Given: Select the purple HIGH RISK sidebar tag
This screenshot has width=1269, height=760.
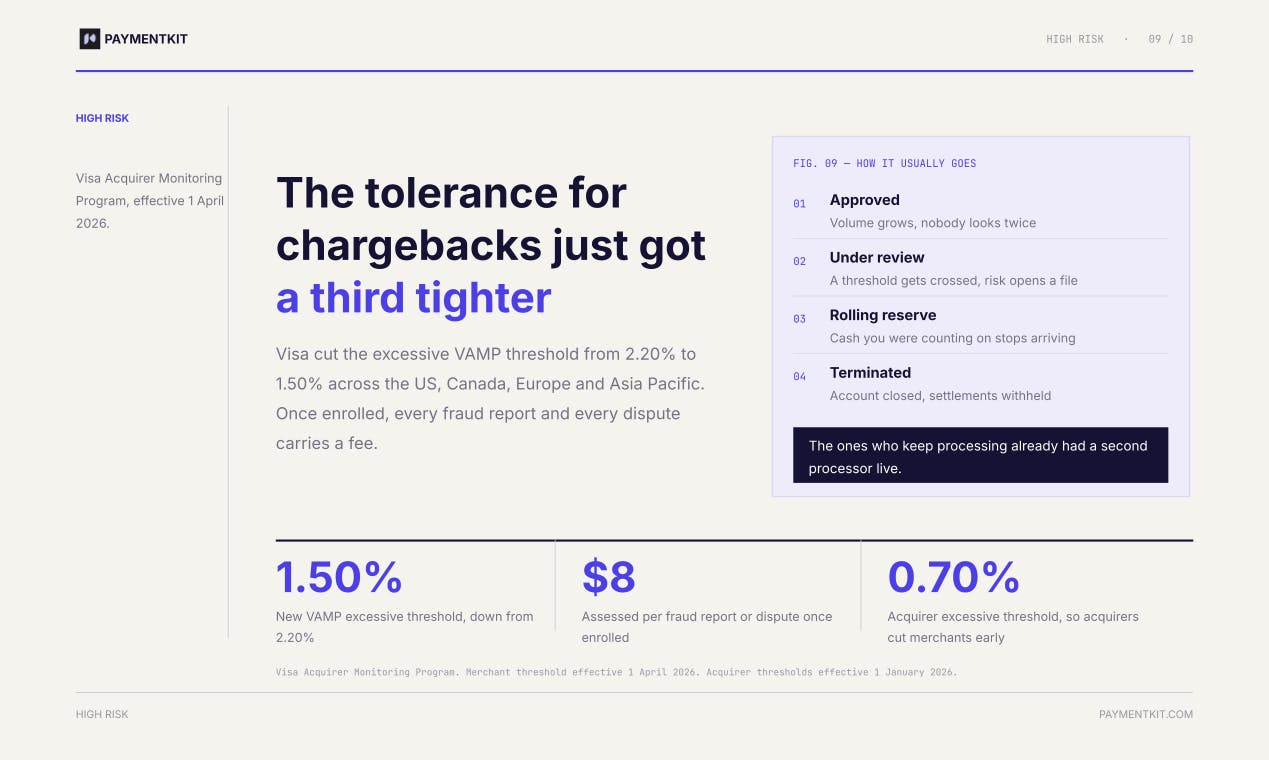Looking at the screenshot, I should point(102,118).
